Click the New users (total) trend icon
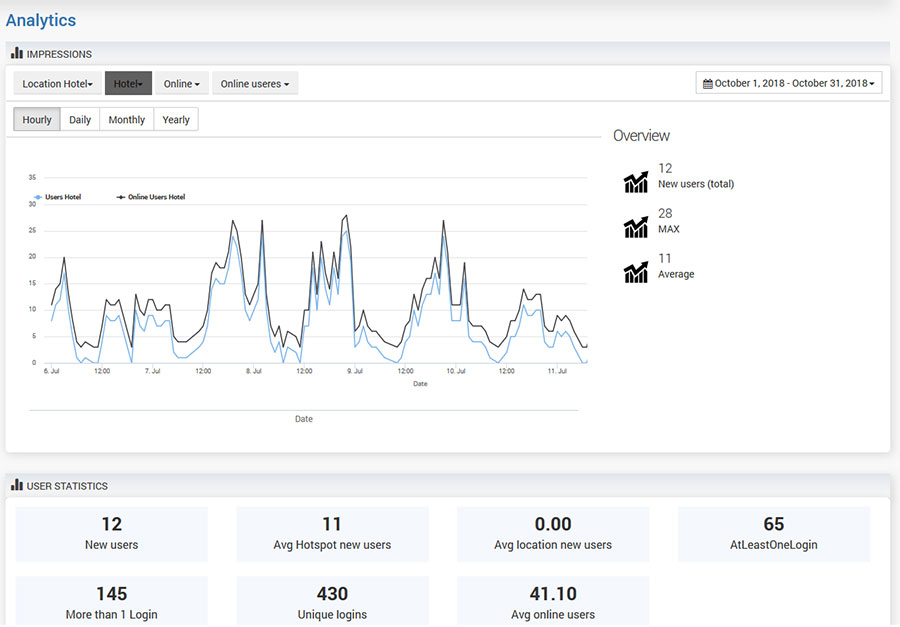 (636, 182)
